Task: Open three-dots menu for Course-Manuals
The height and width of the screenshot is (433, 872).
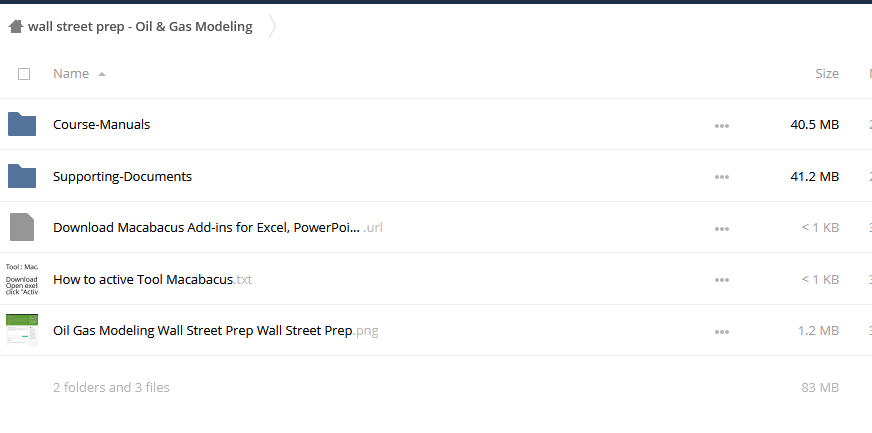Action: click(x=722, y=126)
